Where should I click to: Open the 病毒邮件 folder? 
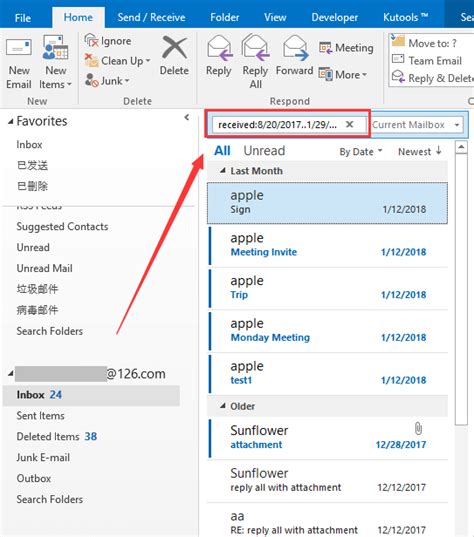click(x=38, y=310)
